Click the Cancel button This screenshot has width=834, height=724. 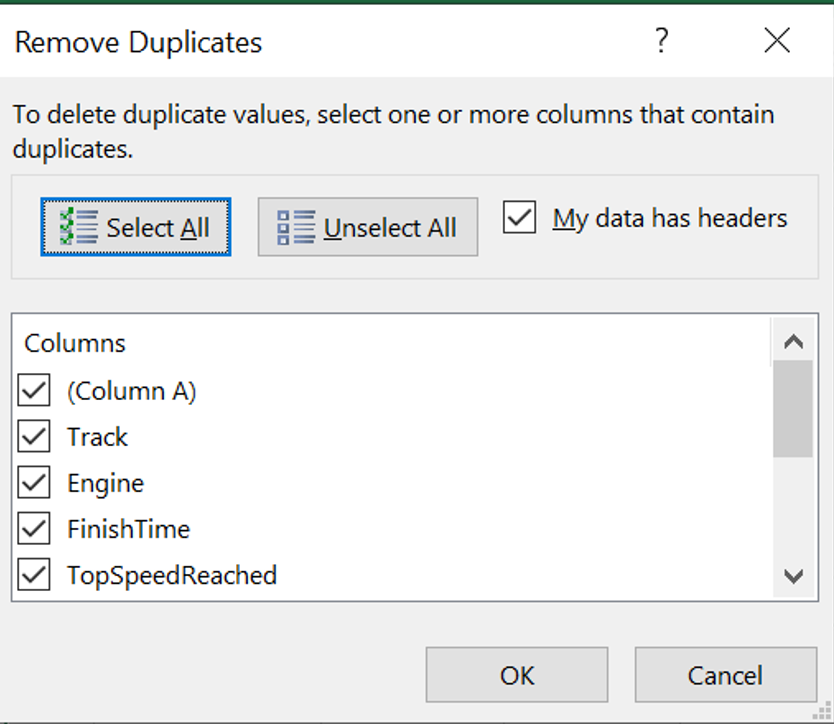click(x=725, y=675)
